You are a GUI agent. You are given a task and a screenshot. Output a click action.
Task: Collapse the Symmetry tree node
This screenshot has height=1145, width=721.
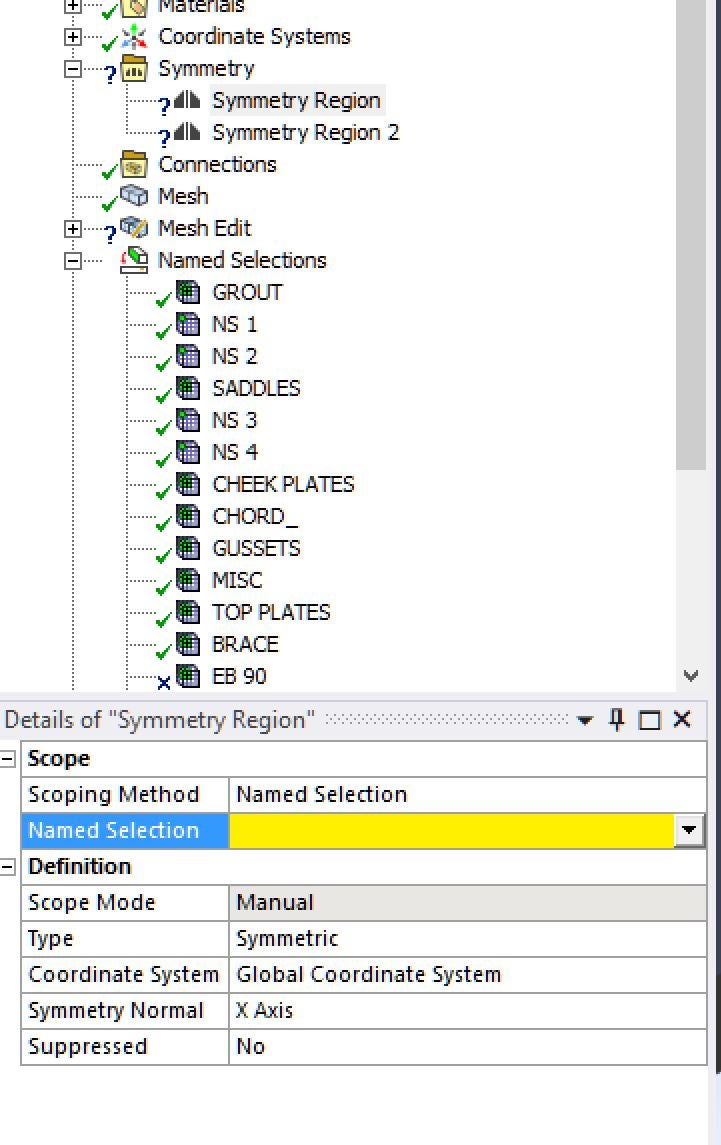(72, 69)
